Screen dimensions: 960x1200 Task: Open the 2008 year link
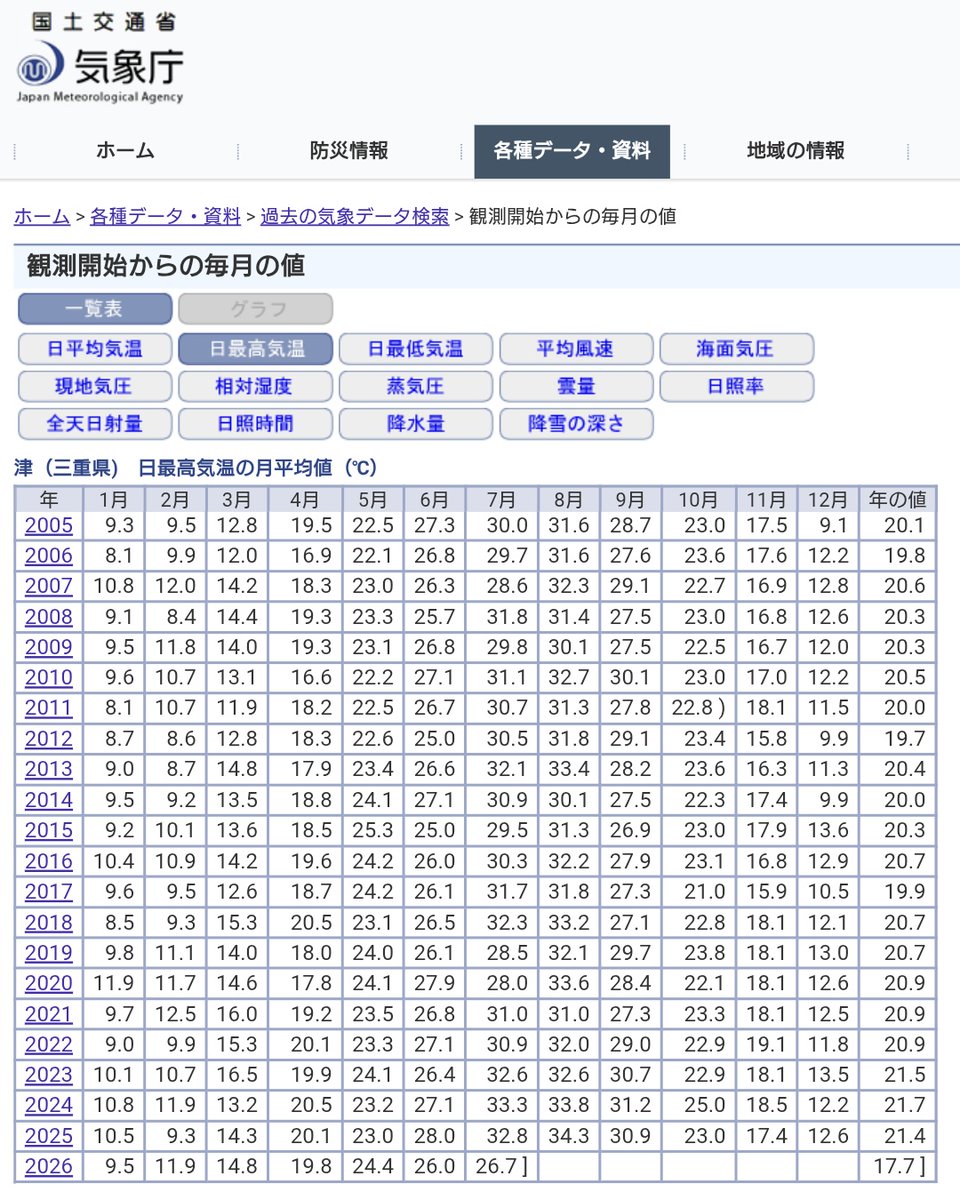pyautogui.click(x=49, y=617)
